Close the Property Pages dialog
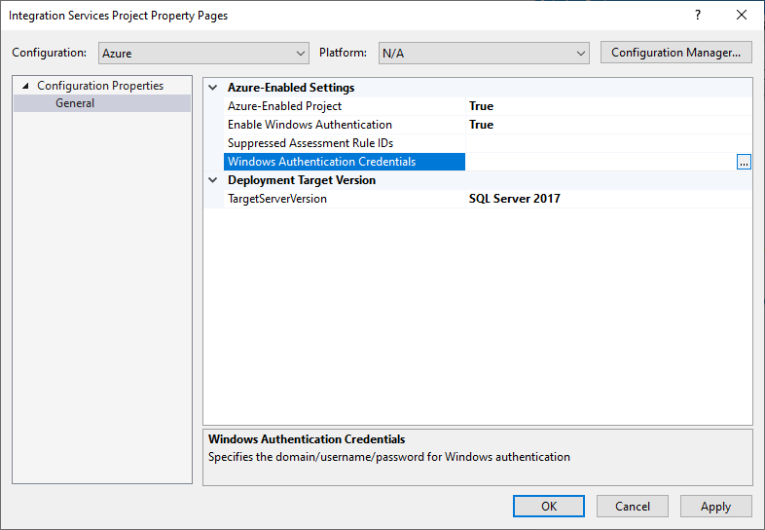The image size is (765, 530). (742, 15)
